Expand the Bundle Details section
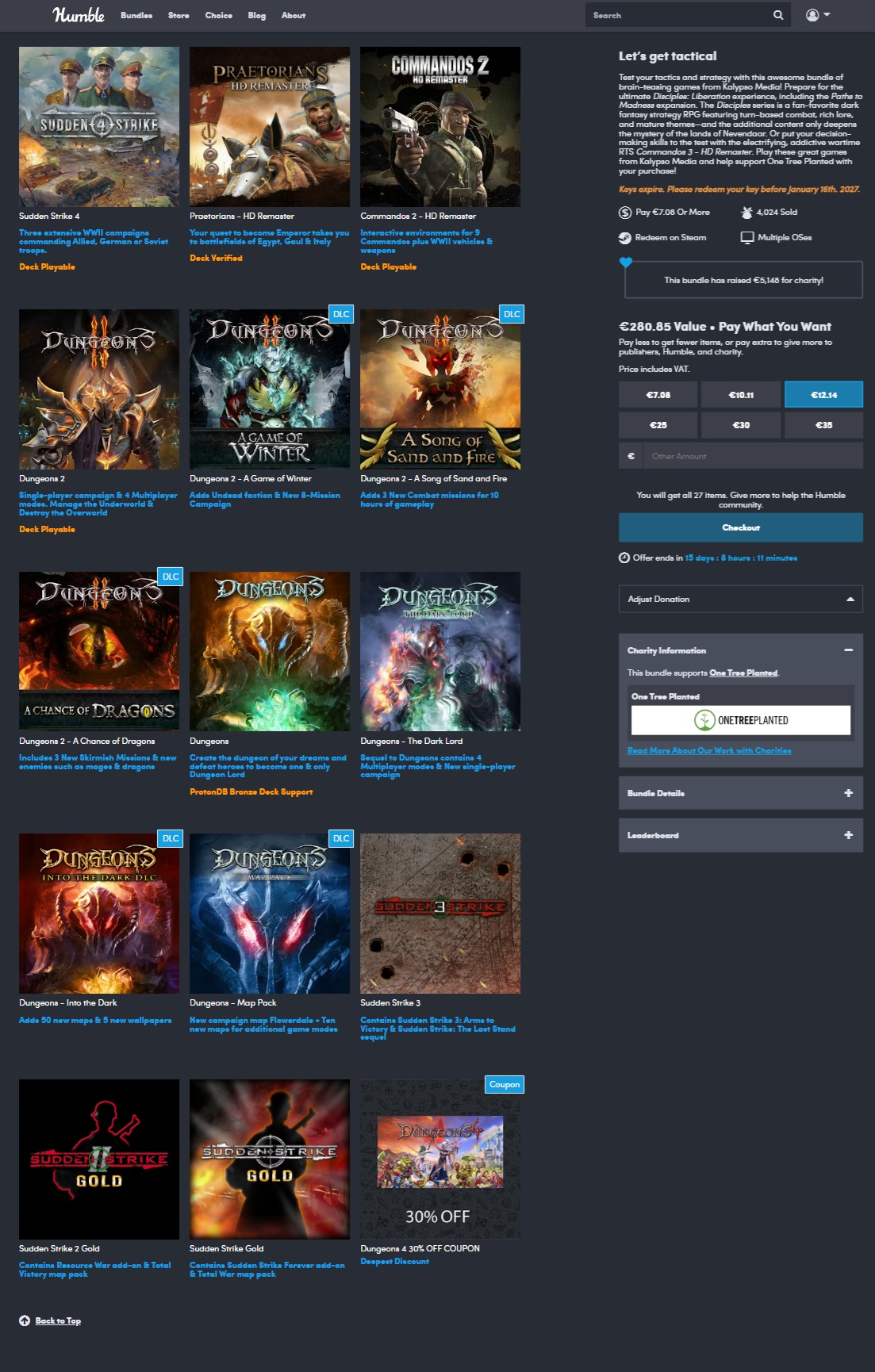The width and height of the screenshot is (875, 1372). tap(741, 793)
